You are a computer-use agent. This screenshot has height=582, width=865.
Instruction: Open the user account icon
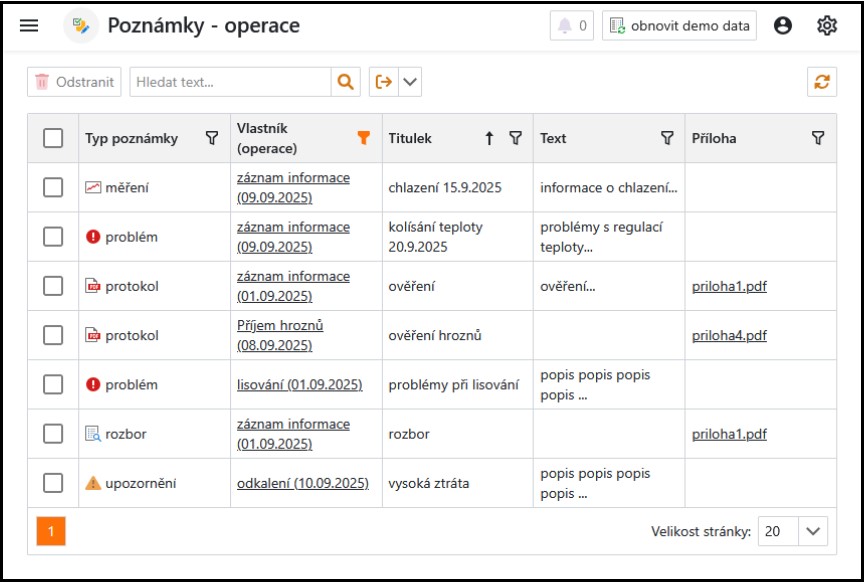[783, 26]
